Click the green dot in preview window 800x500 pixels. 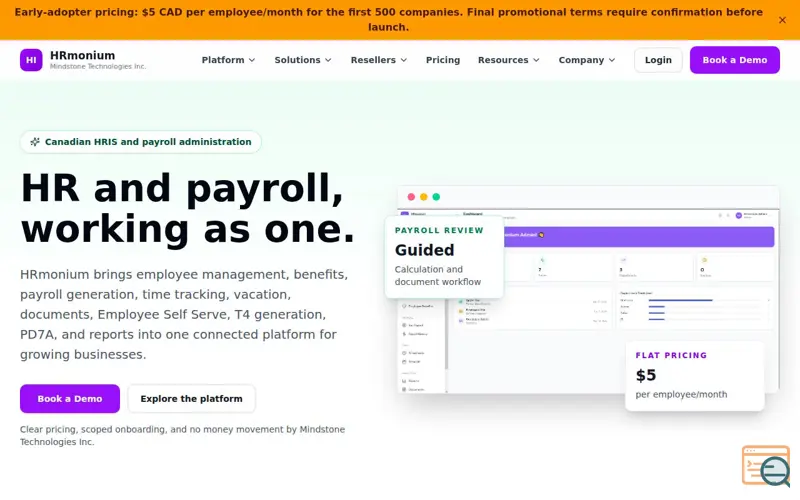coord(436,197)
